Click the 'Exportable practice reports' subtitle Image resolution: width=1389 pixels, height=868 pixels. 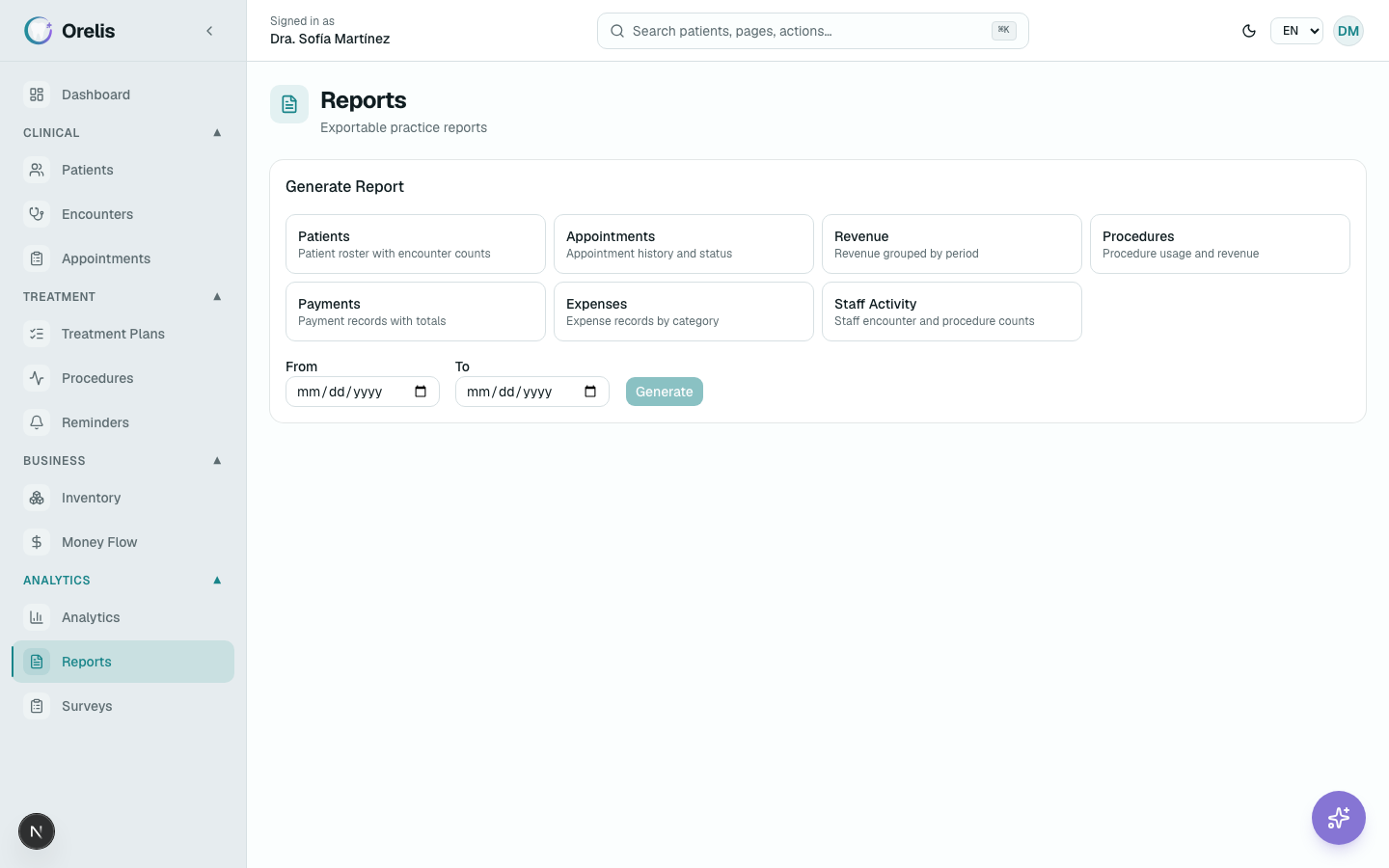tap(403, 127)
